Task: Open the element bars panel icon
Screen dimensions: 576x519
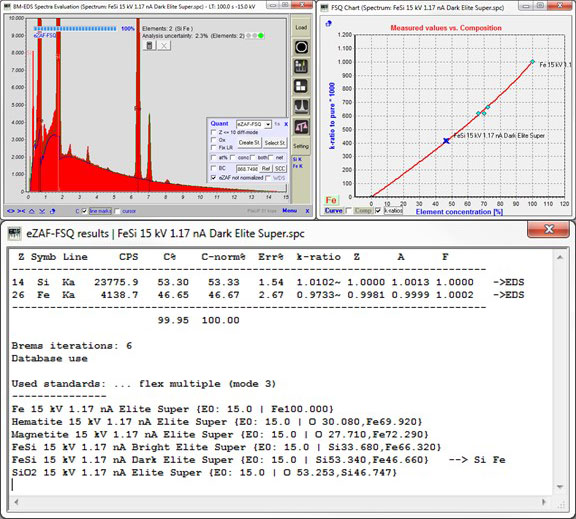Action: click(301, 66)
